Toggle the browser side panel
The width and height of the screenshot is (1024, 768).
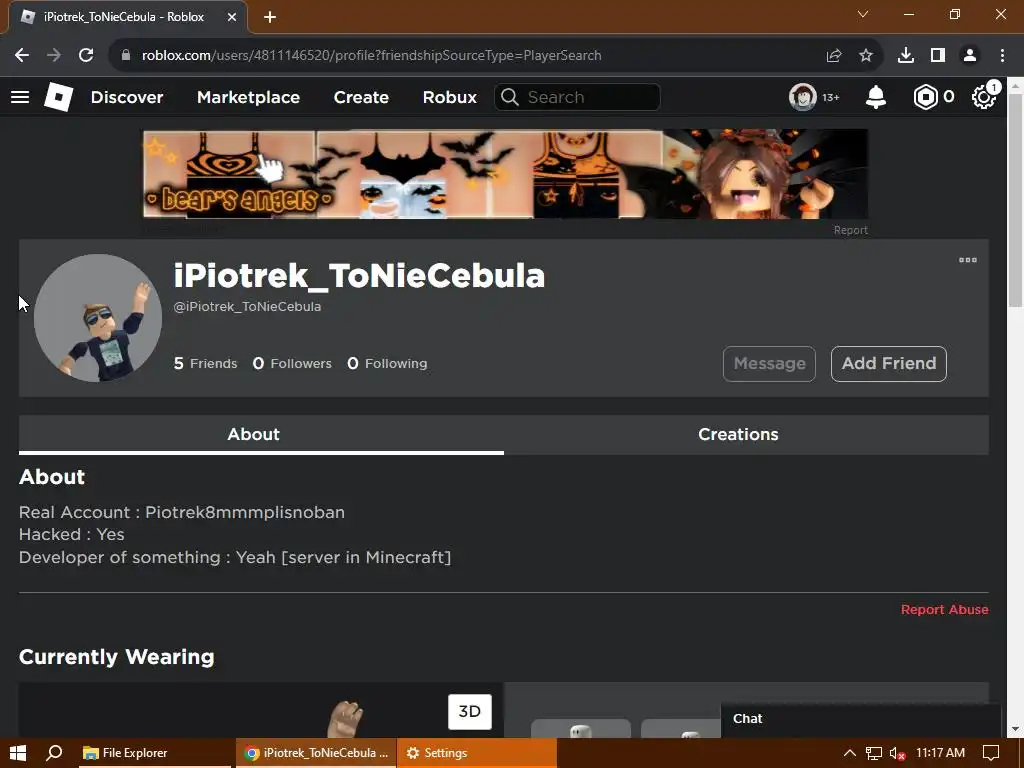pyautogui.click(x=938, y=56)
